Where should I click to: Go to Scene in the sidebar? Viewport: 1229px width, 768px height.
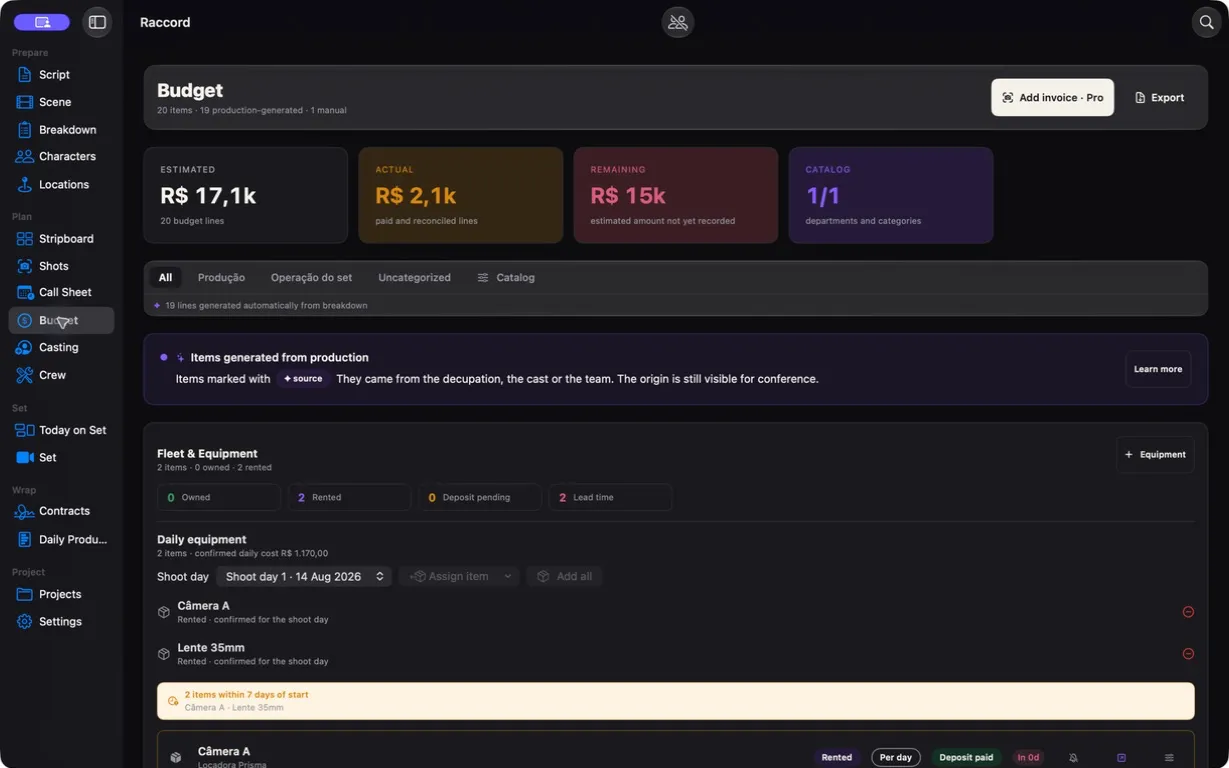pyautogui.click(x=61, y=102)
